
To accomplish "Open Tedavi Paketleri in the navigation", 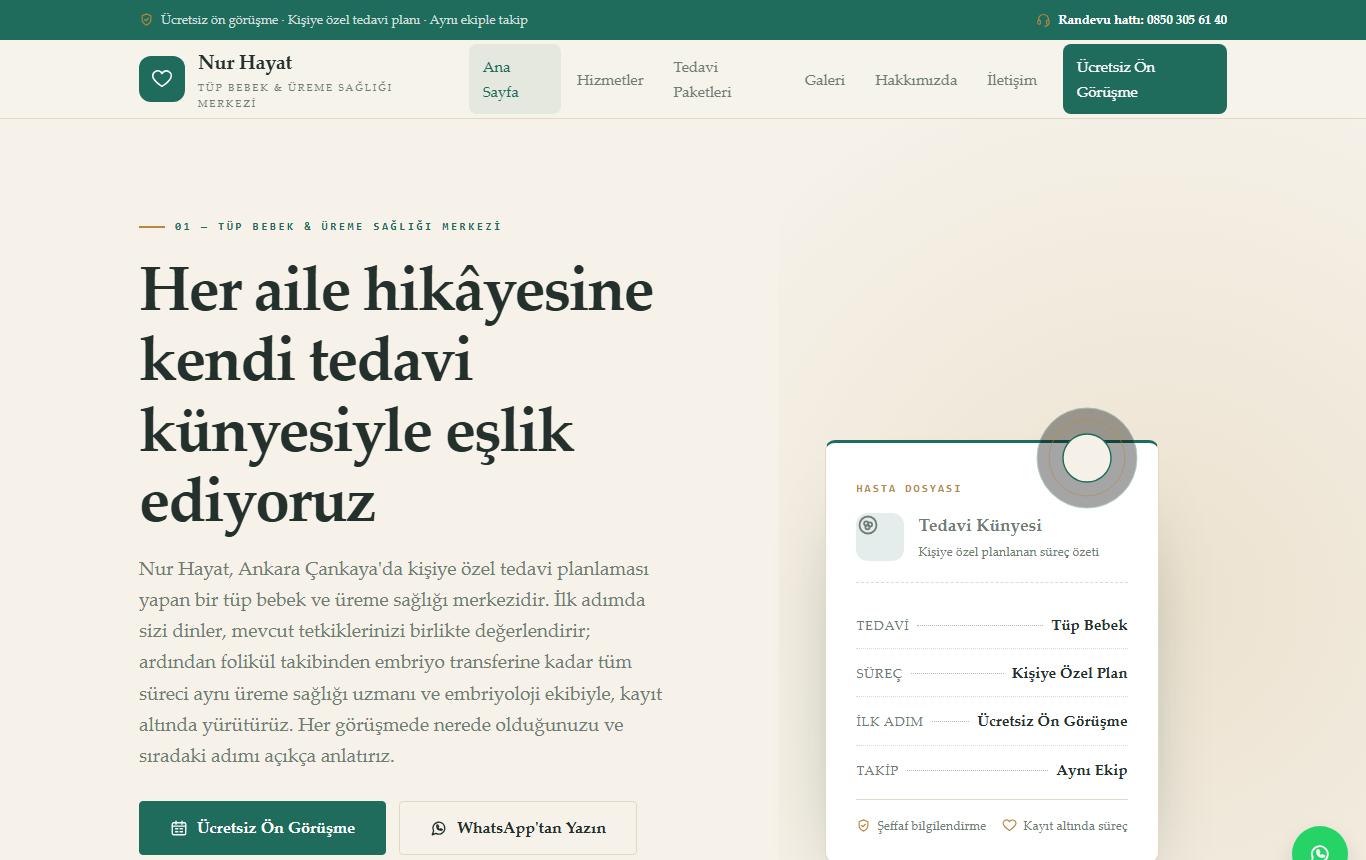I will tap(724, 79).
